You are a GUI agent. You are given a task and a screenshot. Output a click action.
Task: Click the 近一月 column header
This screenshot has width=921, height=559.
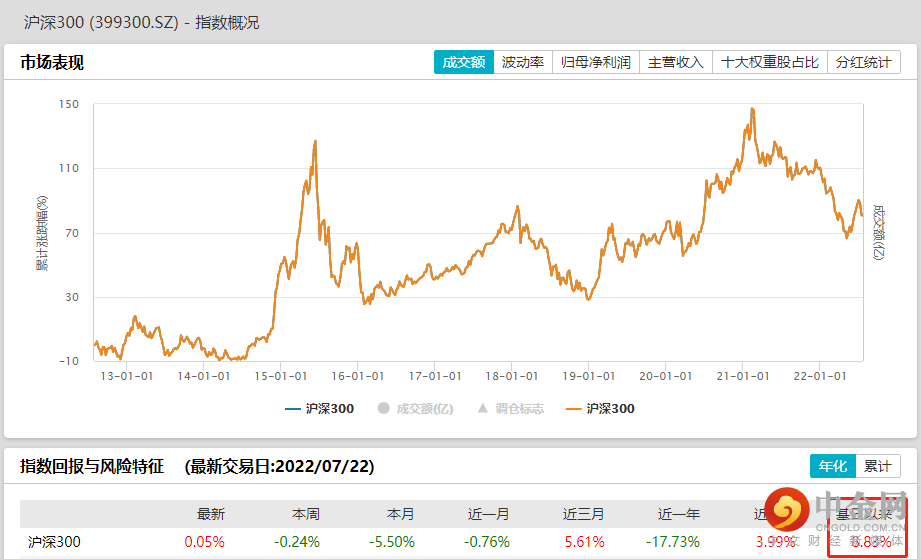(489, 514)
